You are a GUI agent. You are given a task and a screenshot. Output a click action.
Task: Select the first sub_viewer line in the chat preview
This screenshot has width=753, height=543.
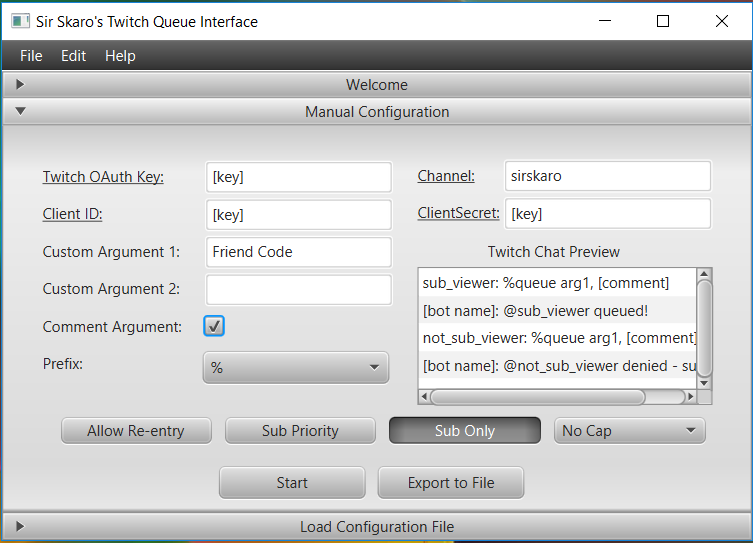(557, 283)
